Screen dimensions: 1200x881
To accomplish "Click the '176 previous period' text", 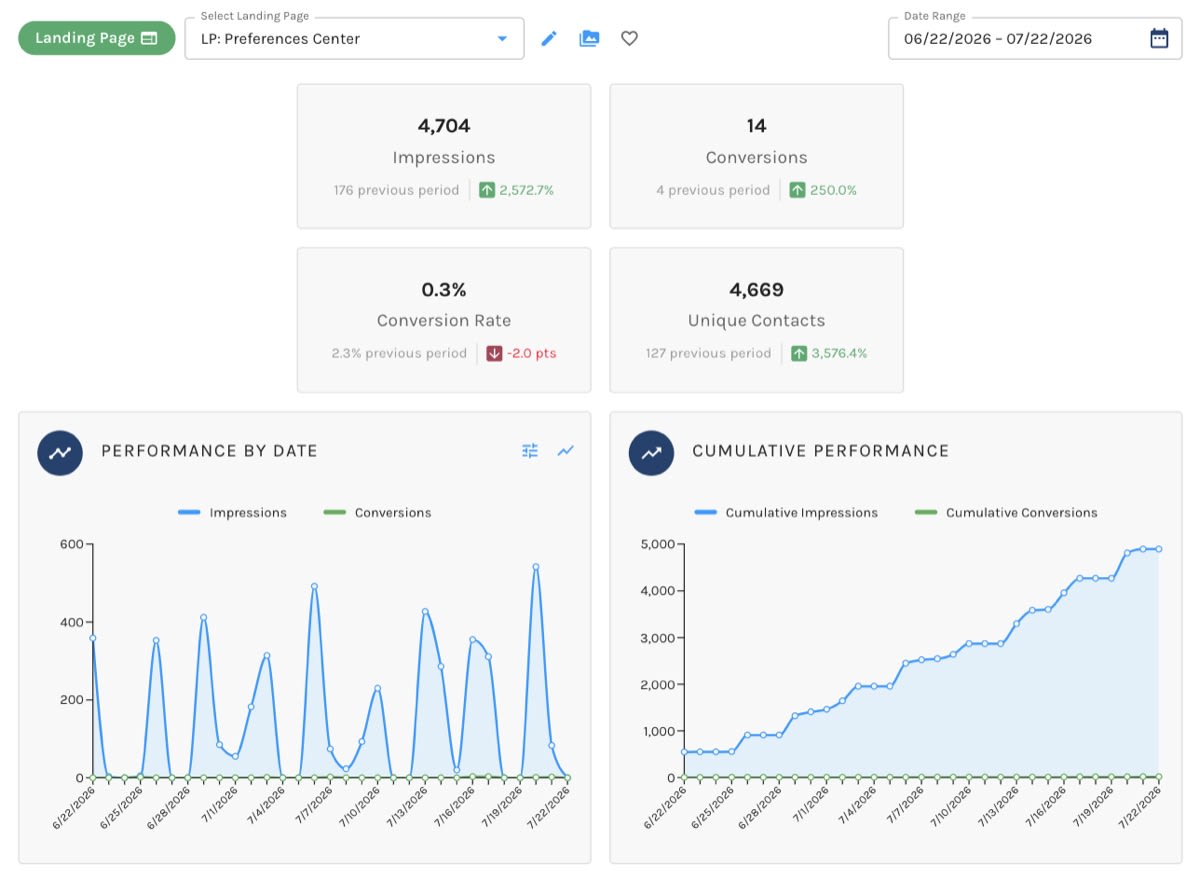I will pos(397,190).
